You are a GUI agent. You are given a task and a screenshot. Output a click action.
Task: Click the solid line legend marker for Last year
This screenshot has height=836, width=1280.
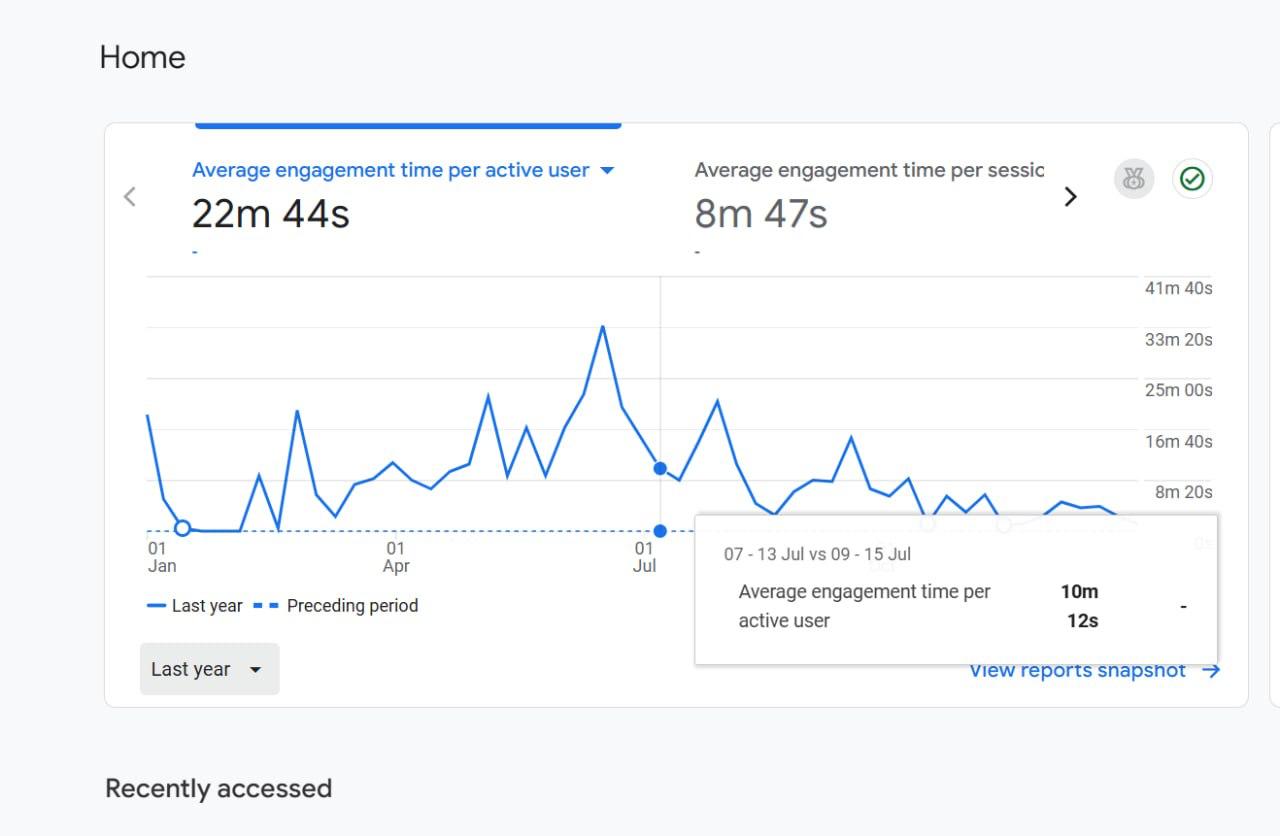(156, 606)
